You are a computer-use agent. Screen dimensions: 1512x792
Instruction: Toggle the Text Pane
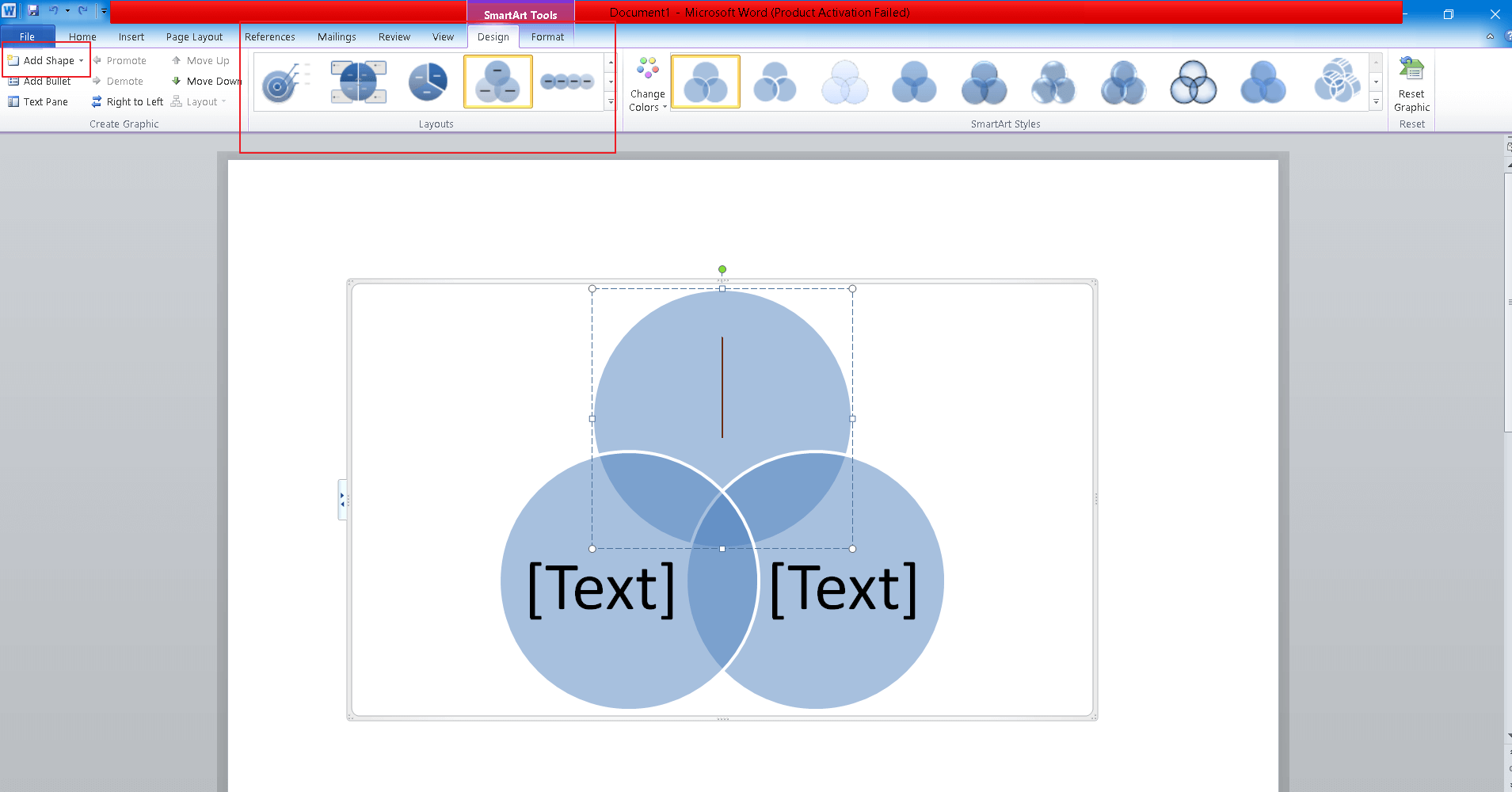[38, 101]
